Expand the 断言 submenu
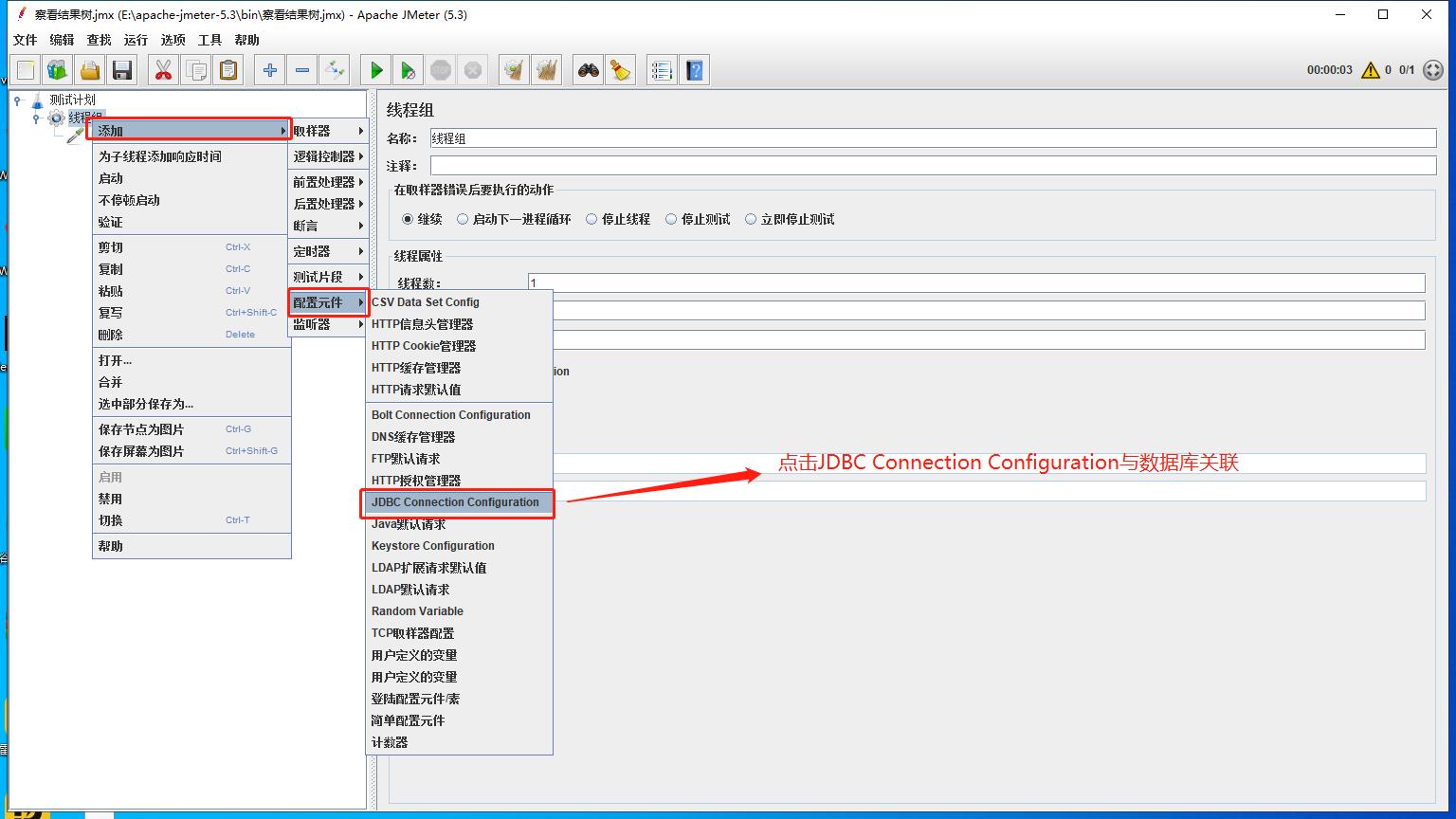 (328, 226)
